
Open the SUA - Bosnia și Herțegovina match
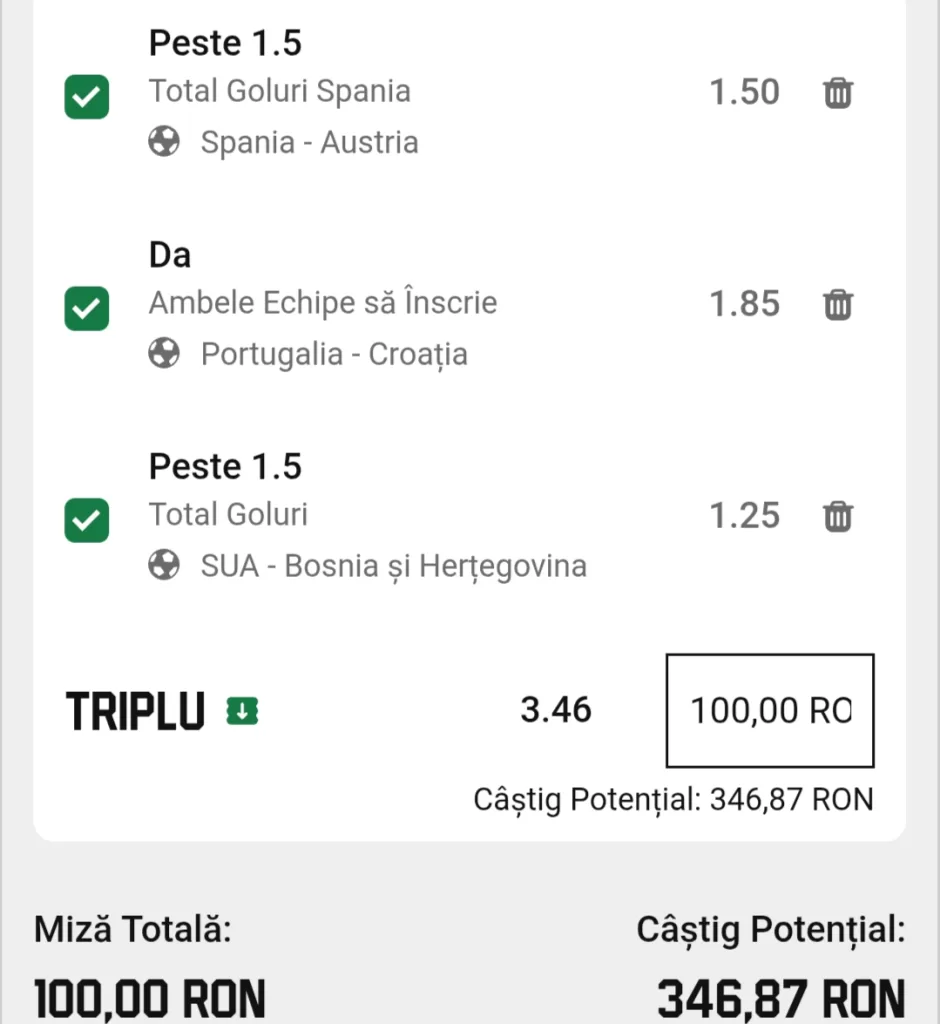pos(394,566)
